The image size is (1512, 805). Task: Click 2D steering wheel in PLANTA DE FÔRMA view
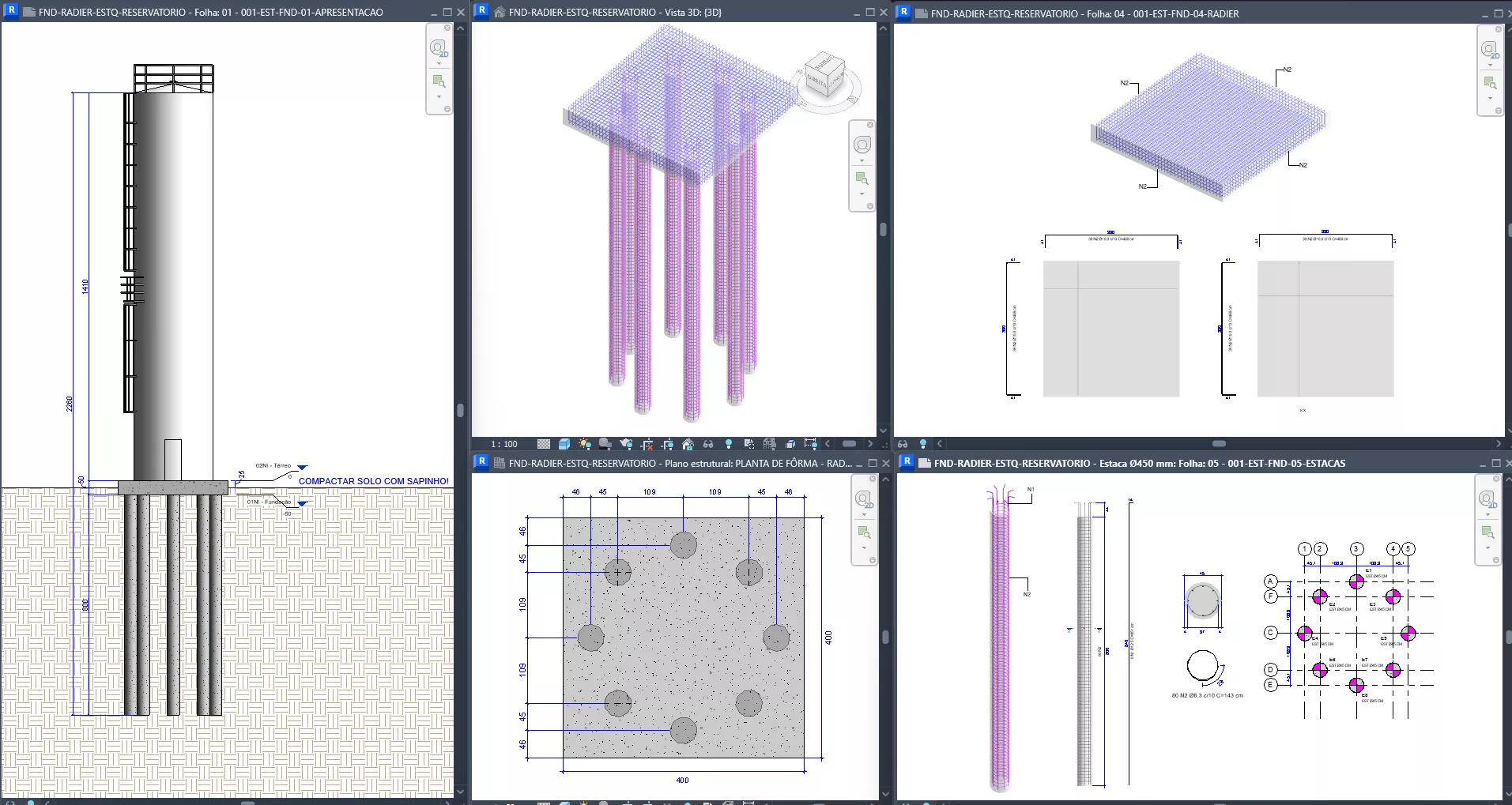[x=863, y=499]
